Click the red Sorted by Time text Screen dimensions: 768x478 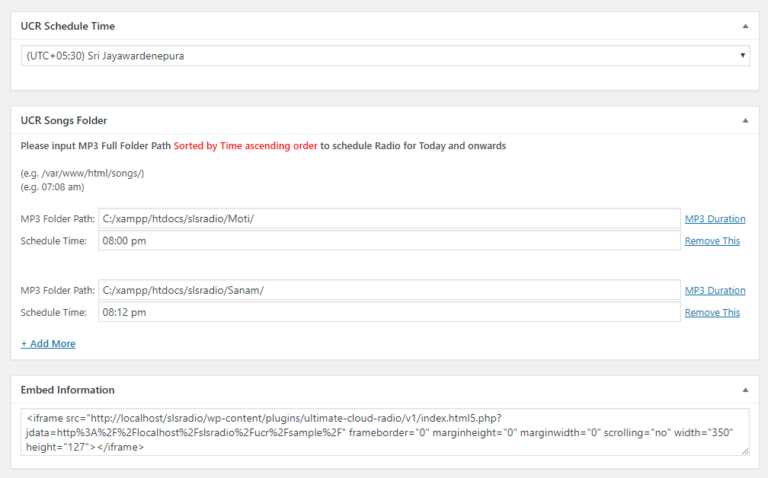245,145
